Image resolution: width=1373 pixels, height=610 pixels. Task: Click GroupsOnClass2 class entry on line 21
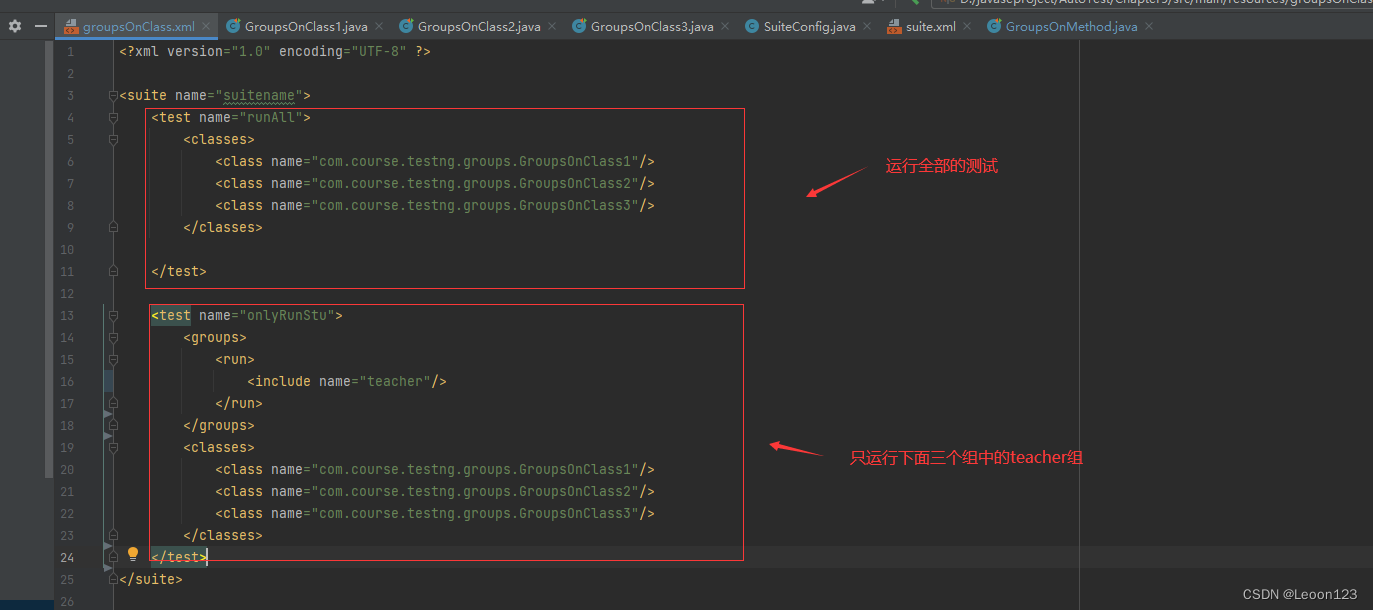(435, 492)
